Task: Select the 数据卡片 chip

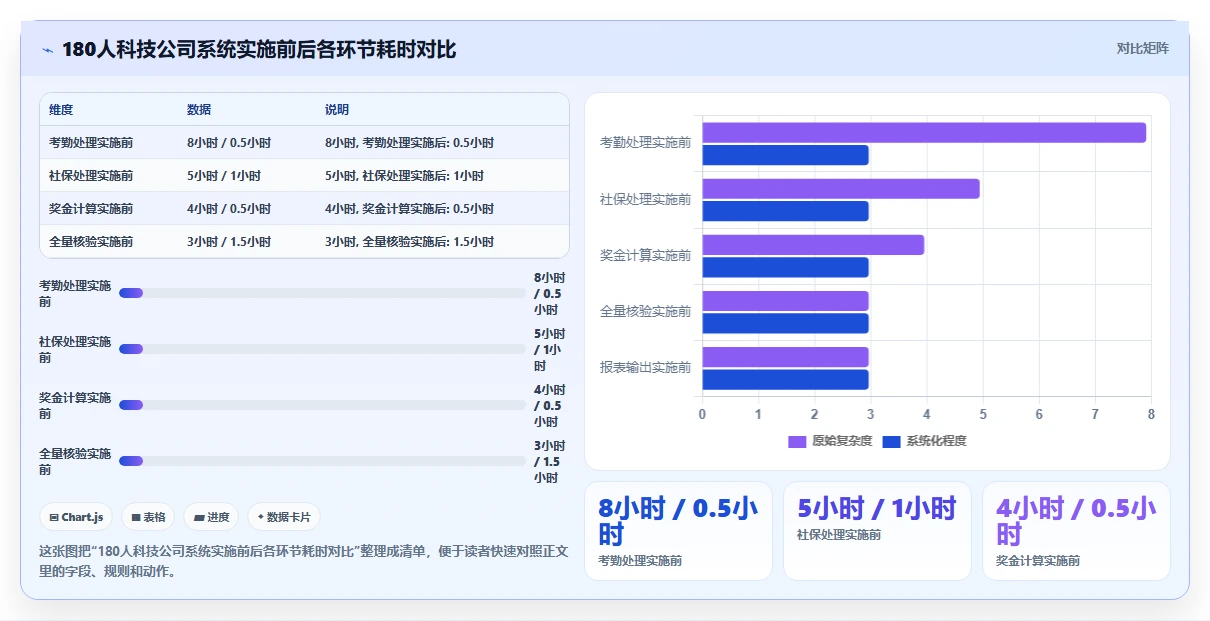Action: (x=284, y=517)
